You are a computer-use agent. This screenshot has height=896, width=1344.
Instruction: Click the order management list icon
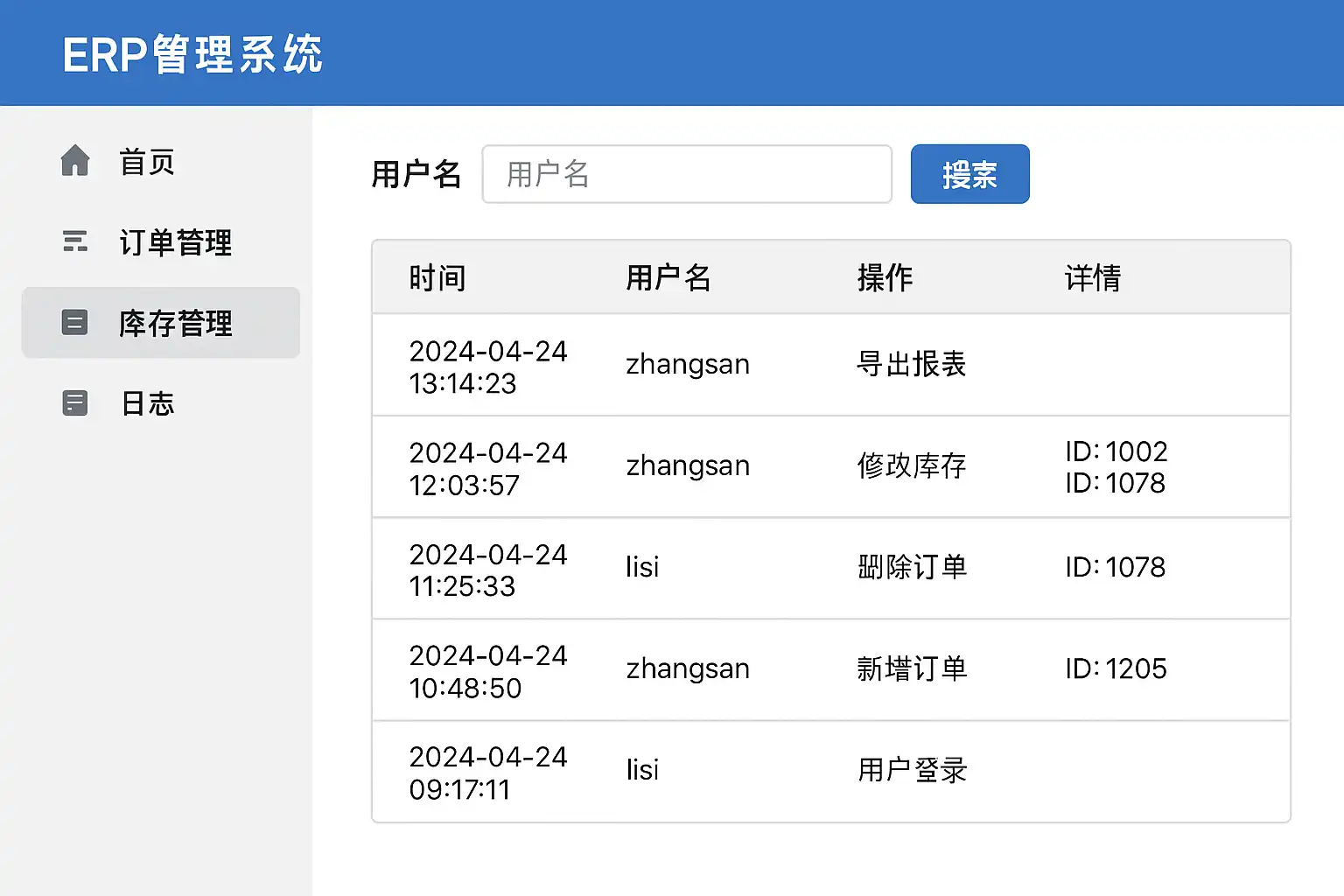point(75,241)
